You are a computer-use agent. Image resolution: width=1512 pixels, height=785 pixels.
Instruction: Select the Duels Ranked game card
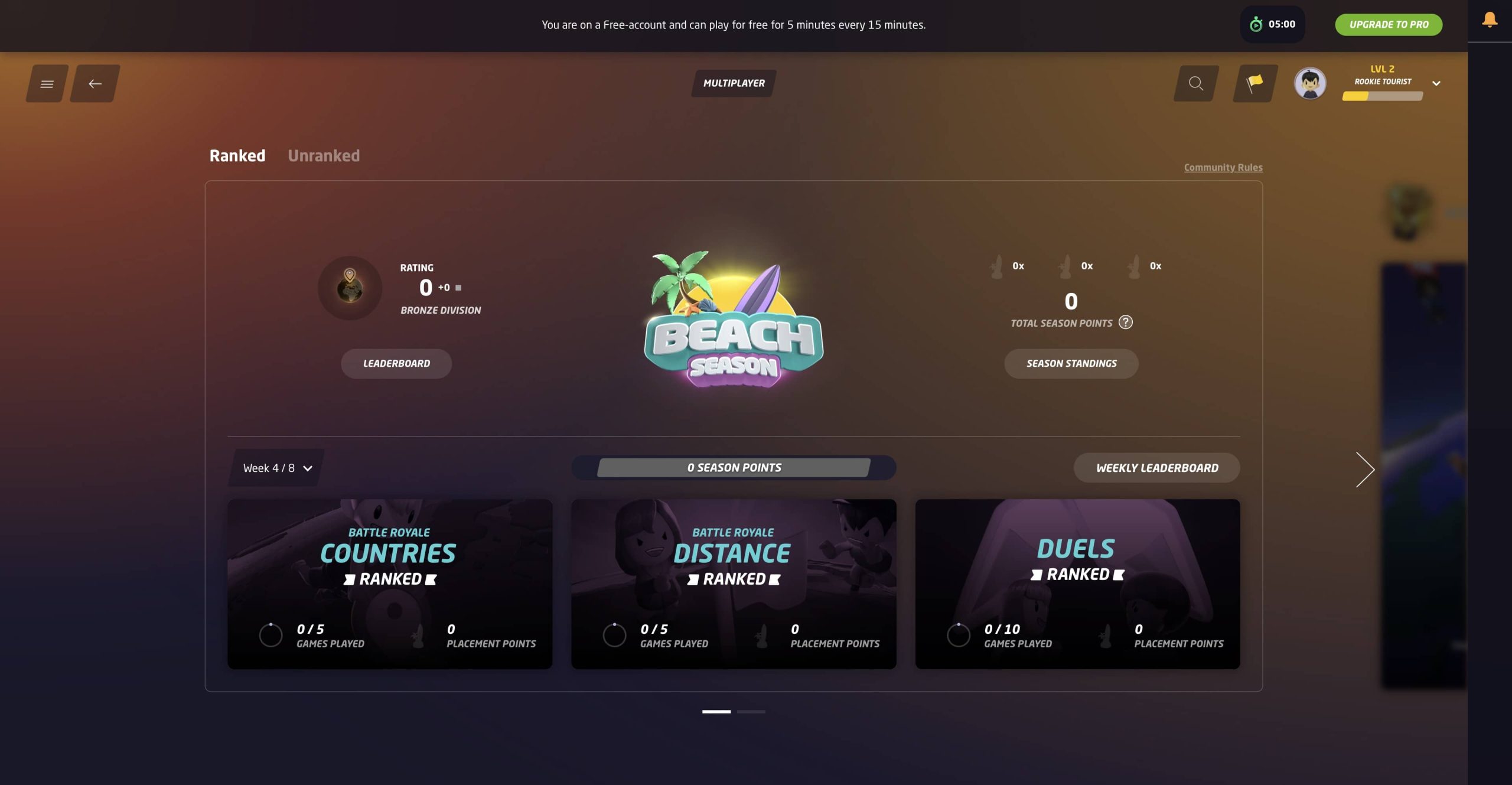click(x=1077, y=584)
